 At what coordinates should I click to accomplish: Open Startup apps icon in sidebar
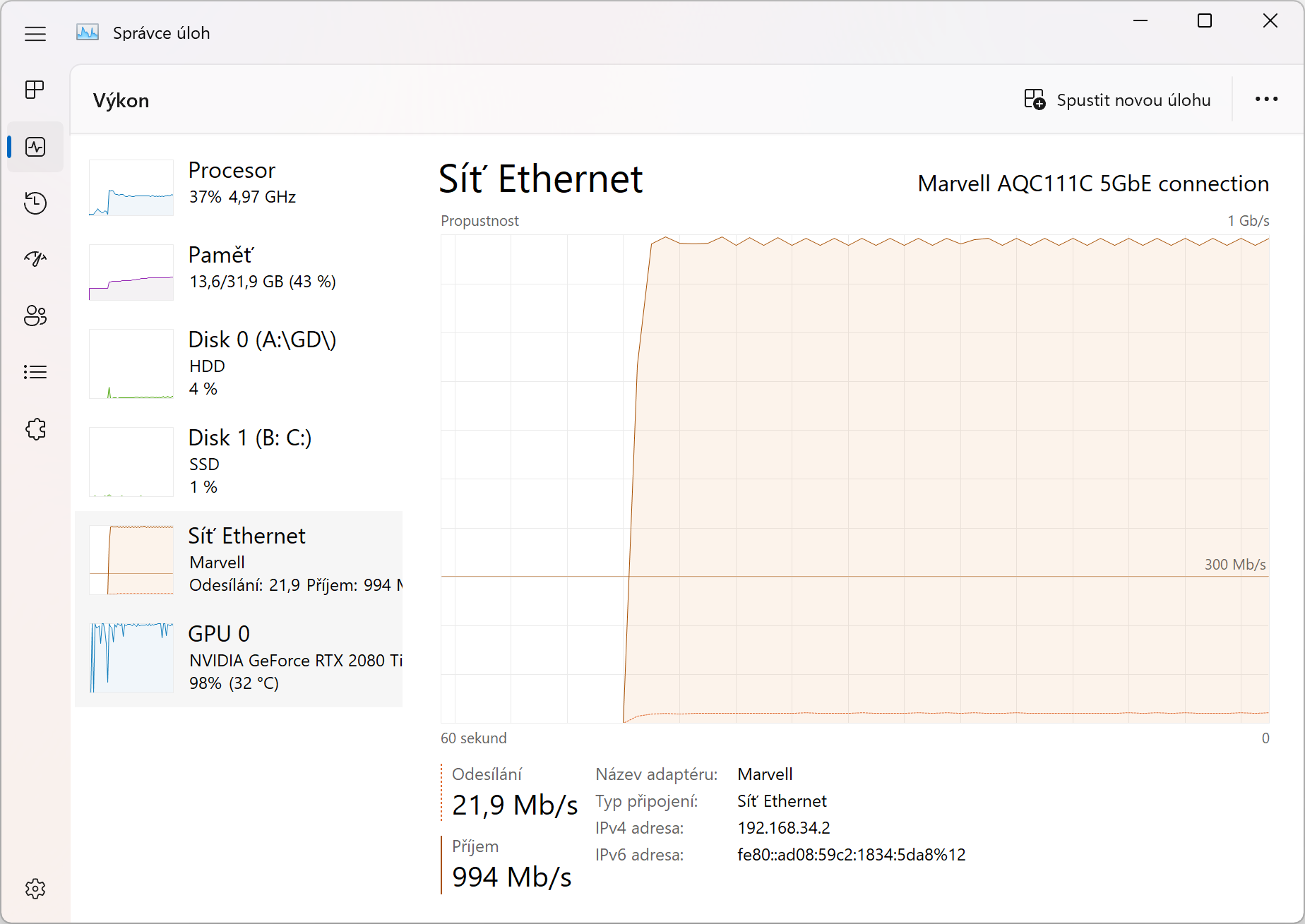click(x=35, y=259)
